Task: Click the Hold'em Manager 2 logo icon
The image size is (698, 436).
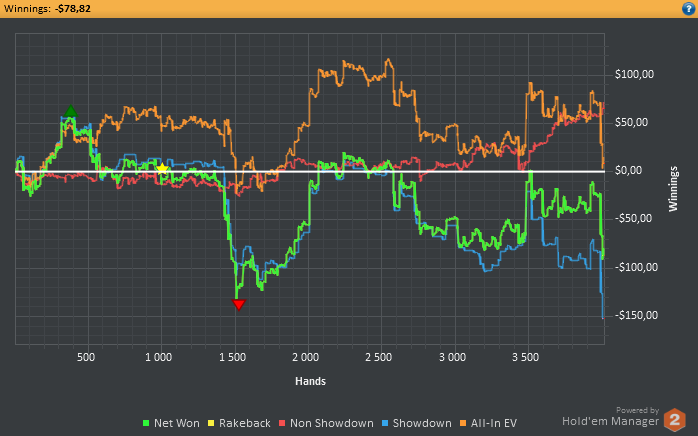Action: click(674, 420)
